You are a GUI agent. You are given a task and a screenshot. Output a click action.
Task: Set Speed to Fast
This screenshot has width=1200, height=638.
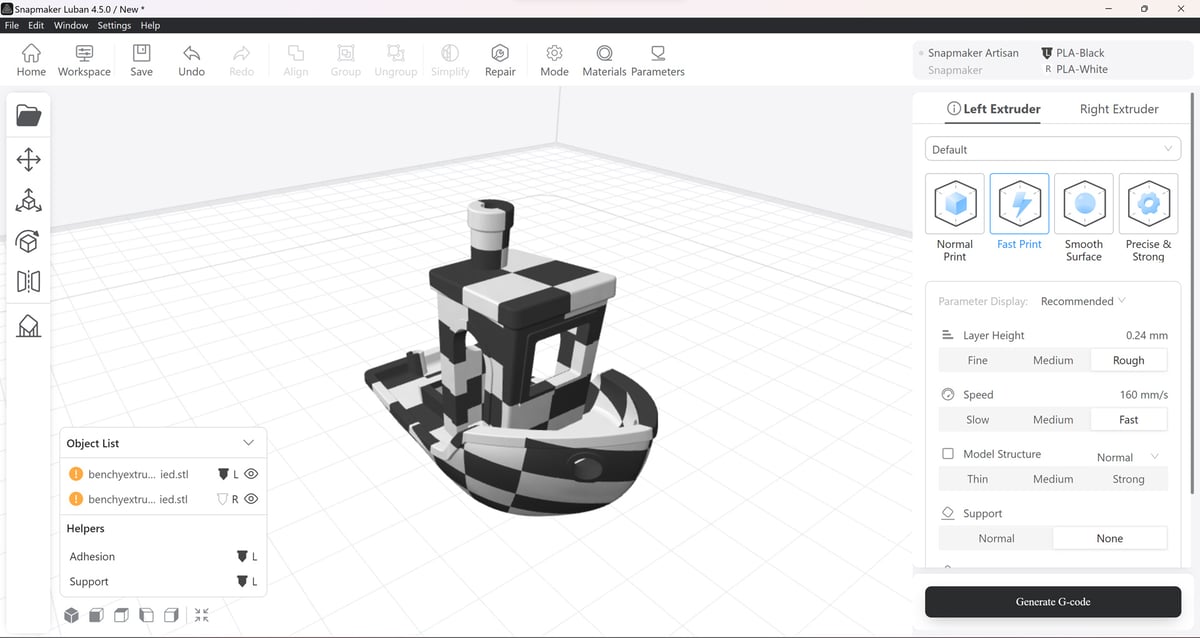pyautogui.click(x=1128, y=420)
